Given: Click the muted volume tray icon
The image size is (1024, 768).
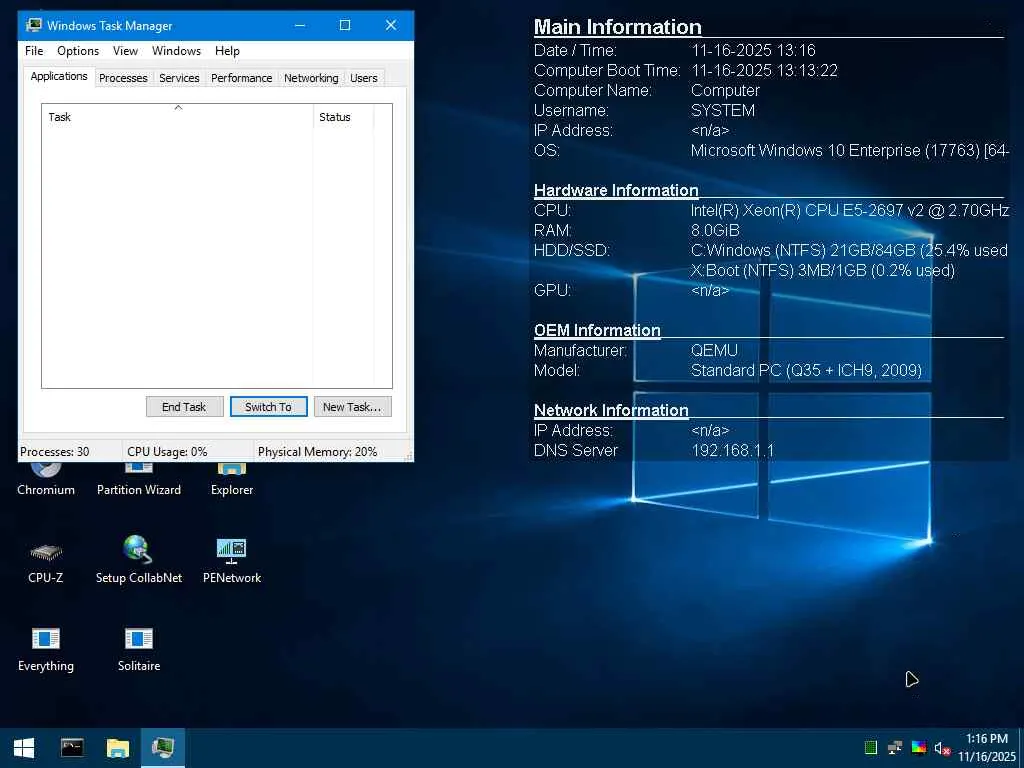Looking at the screenshot, I should (x=942, y=748).
